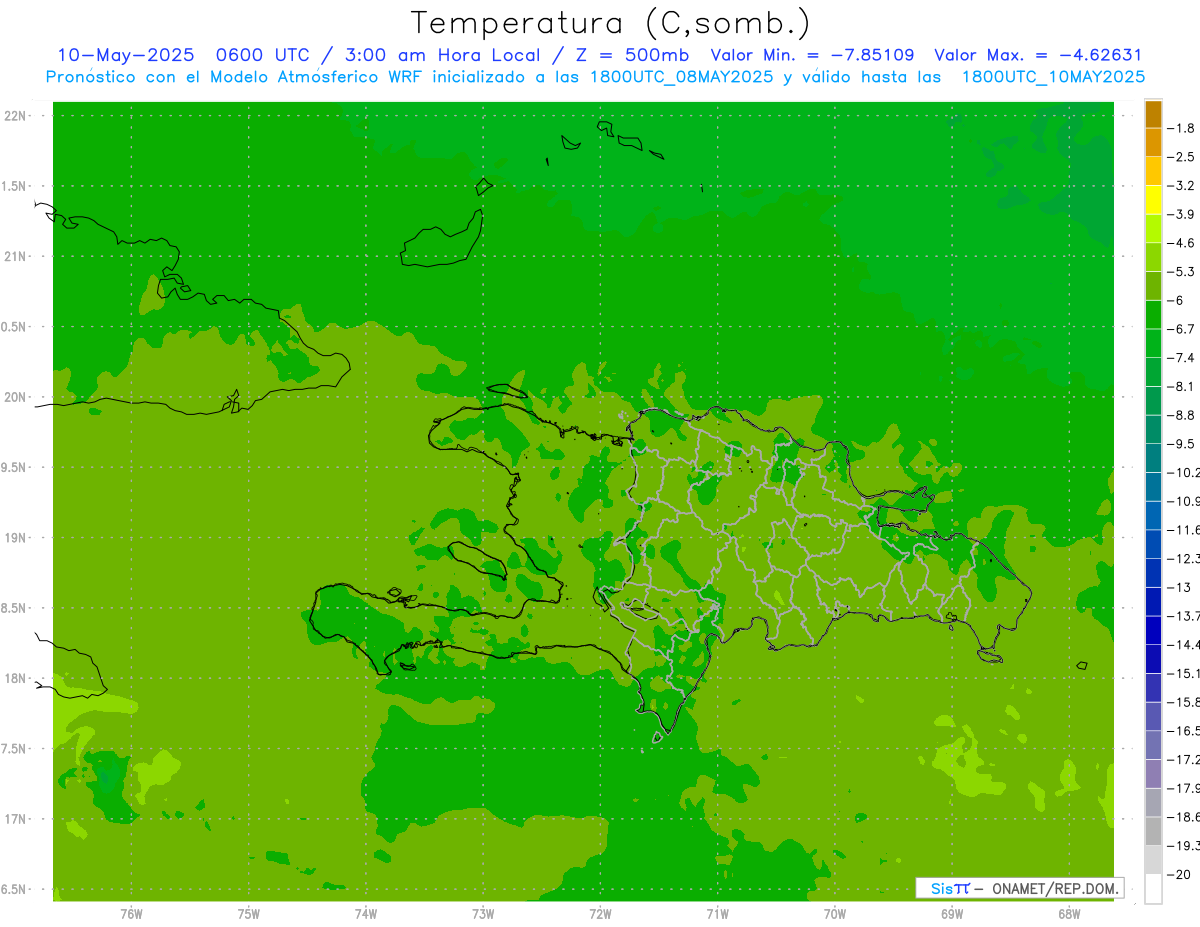Click the white swatch below the -20 label
Viewport: 1200px width, 927px height.
[1153, 888]
